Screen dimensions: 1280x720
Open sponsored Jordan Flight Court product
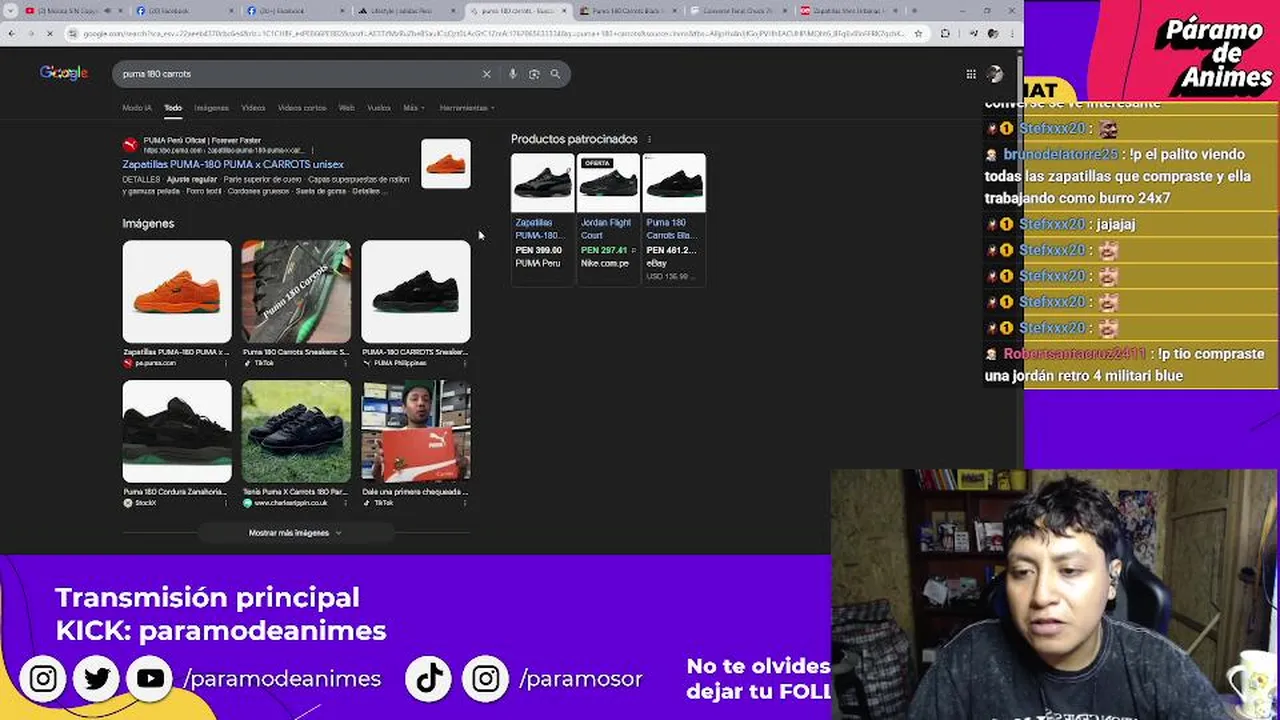[x=607, y=219]
